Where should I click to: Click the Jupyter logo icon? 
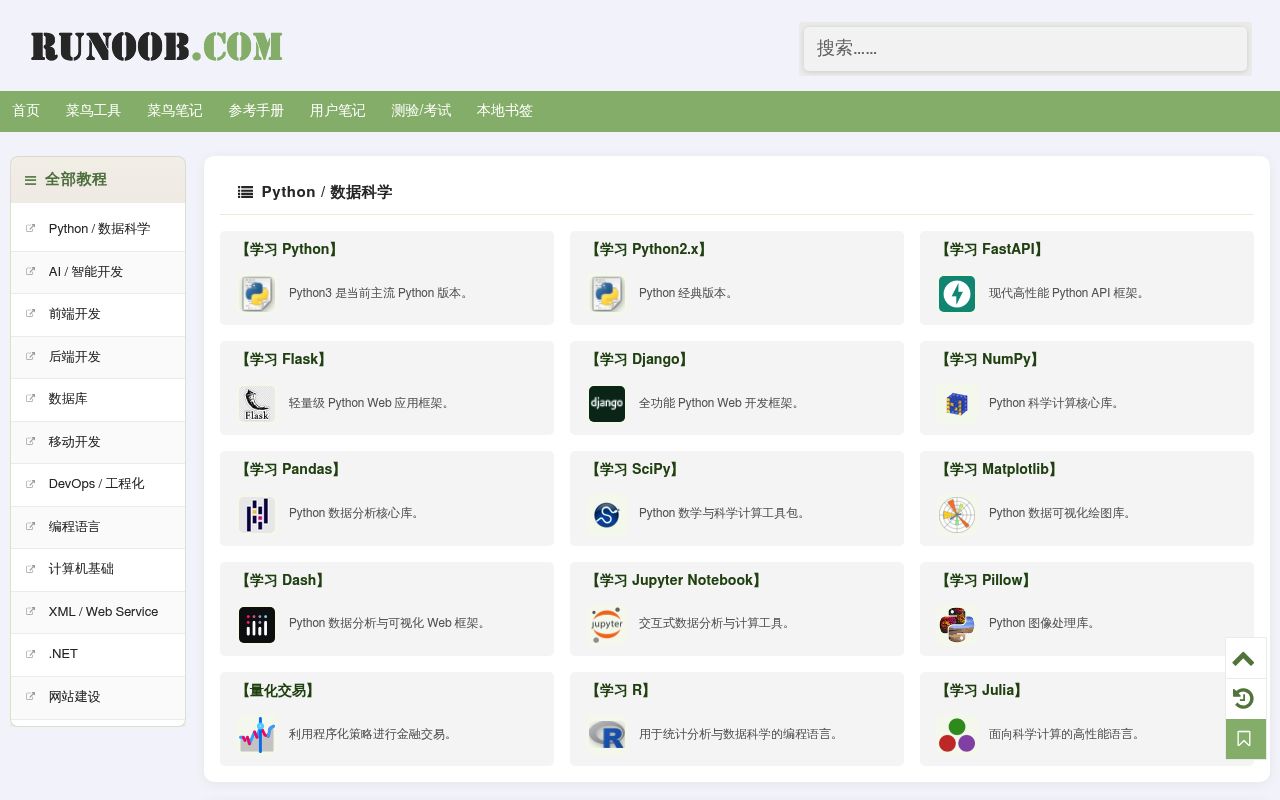607,624
